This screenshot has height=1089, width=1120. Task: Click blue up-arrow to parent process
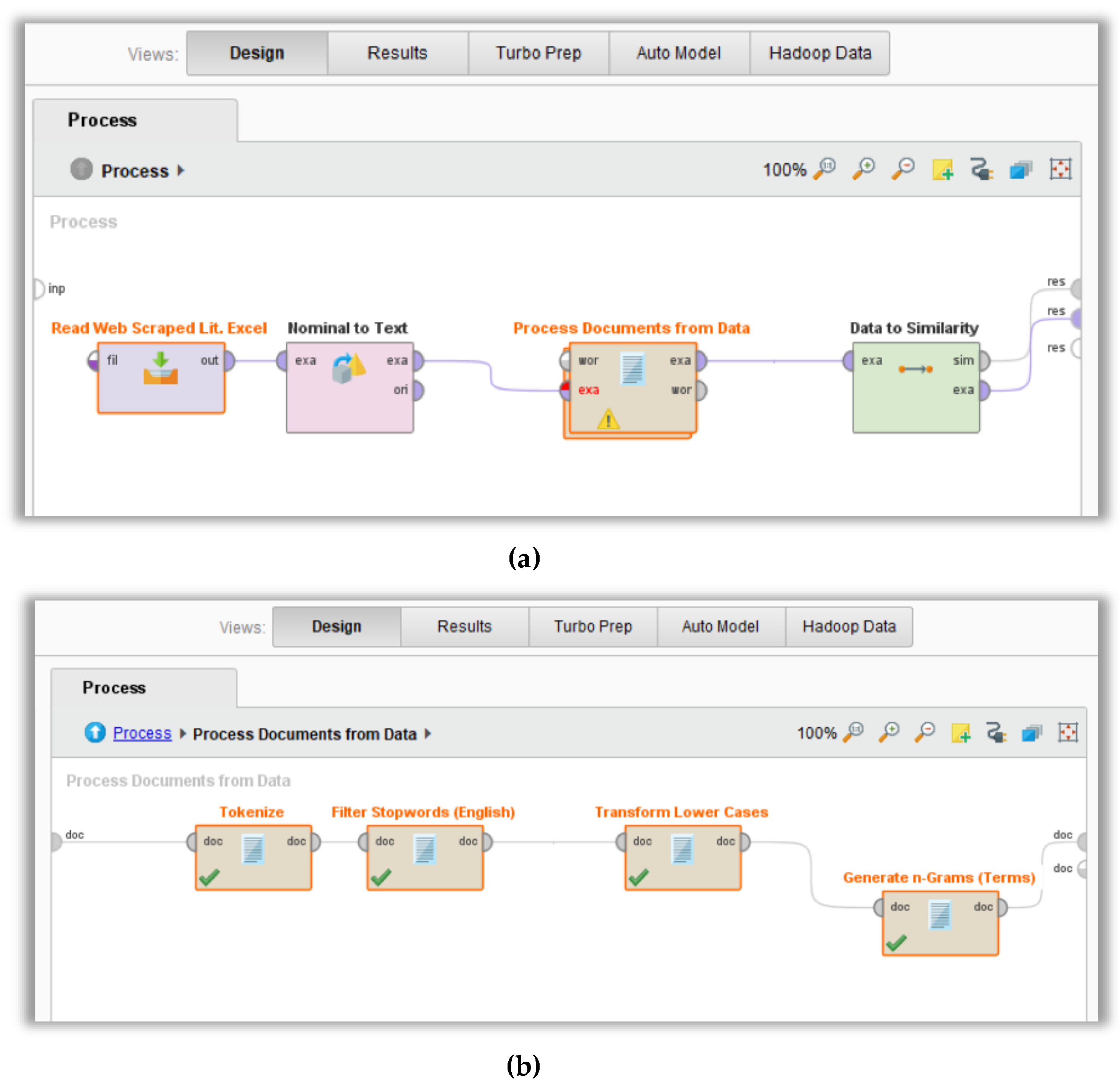(95, 732)
